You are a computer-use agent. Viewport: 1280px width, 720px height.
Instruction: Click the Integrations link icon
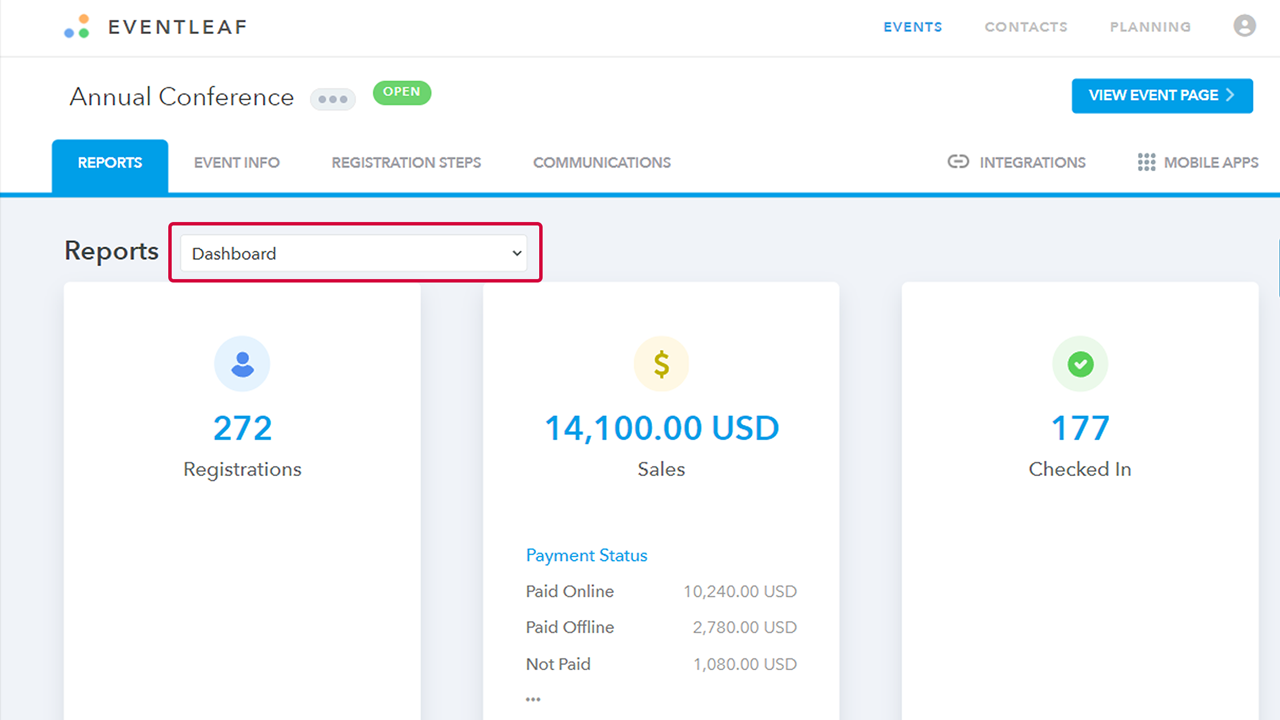[958, 162]
